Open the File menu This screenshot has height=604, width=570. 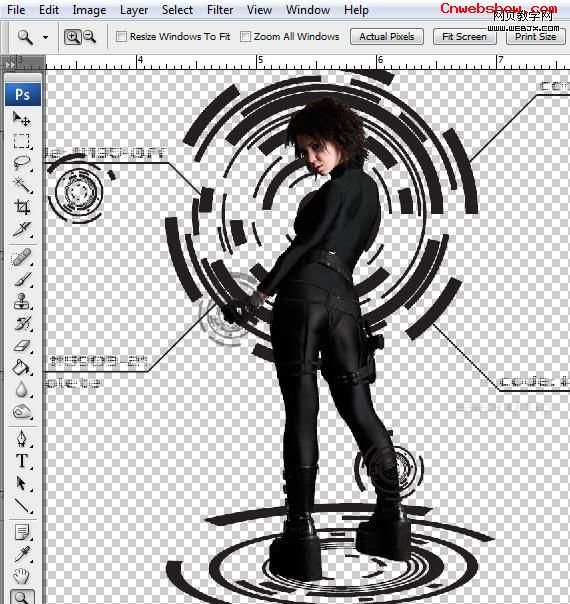point(16,10)
